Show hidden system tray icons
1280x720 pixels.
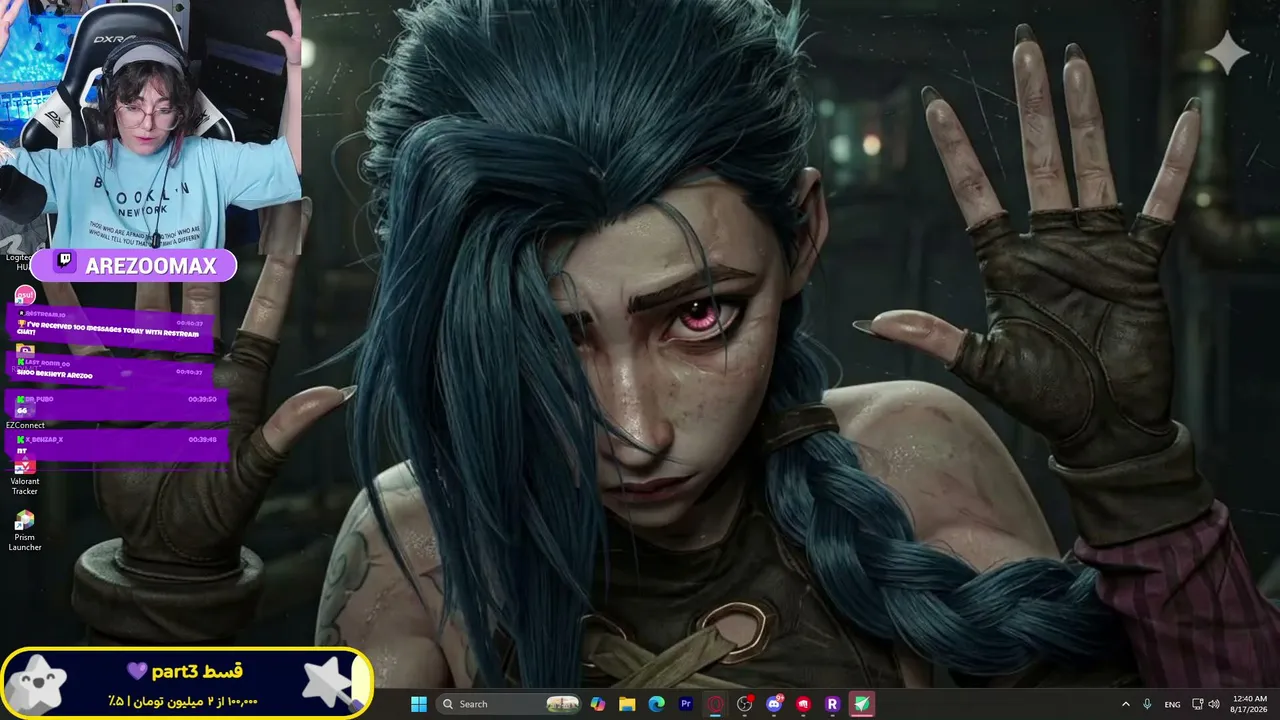coord(1126,704)
